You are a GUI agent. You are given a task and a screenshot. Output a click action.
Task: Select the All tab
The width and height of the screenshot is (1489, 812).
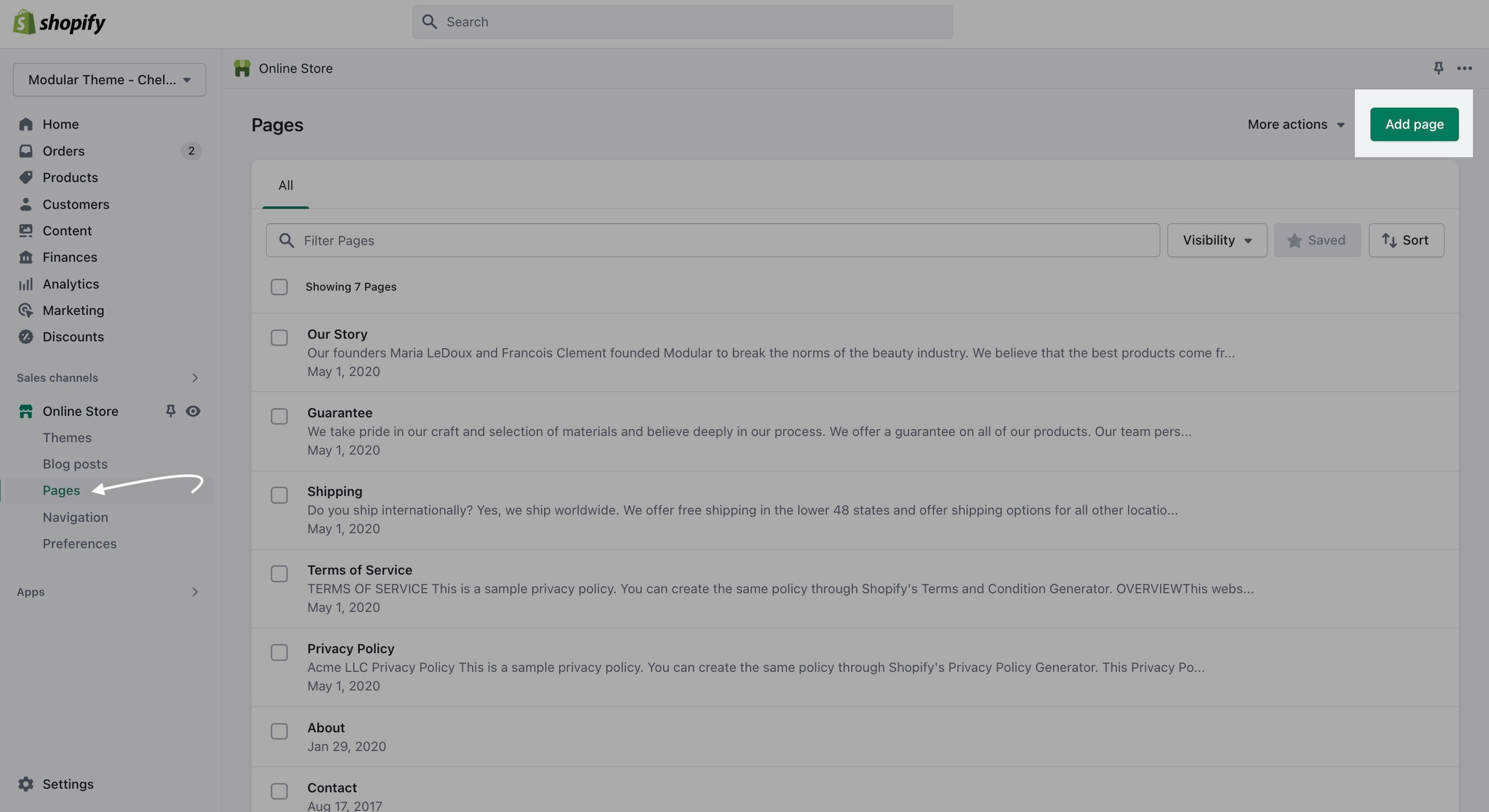(x=286, y=185)
